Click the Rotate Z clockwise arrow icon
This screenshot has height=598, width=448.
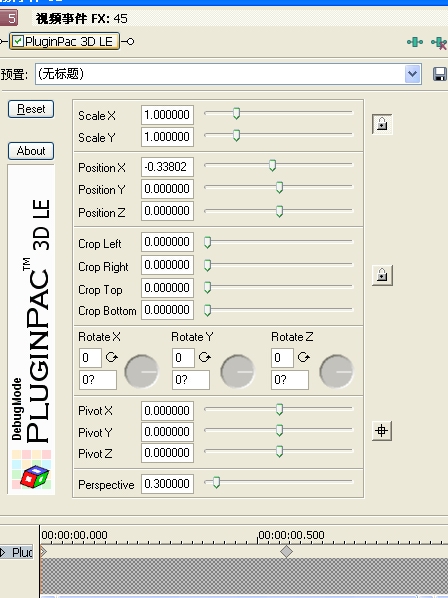[304, 357]
